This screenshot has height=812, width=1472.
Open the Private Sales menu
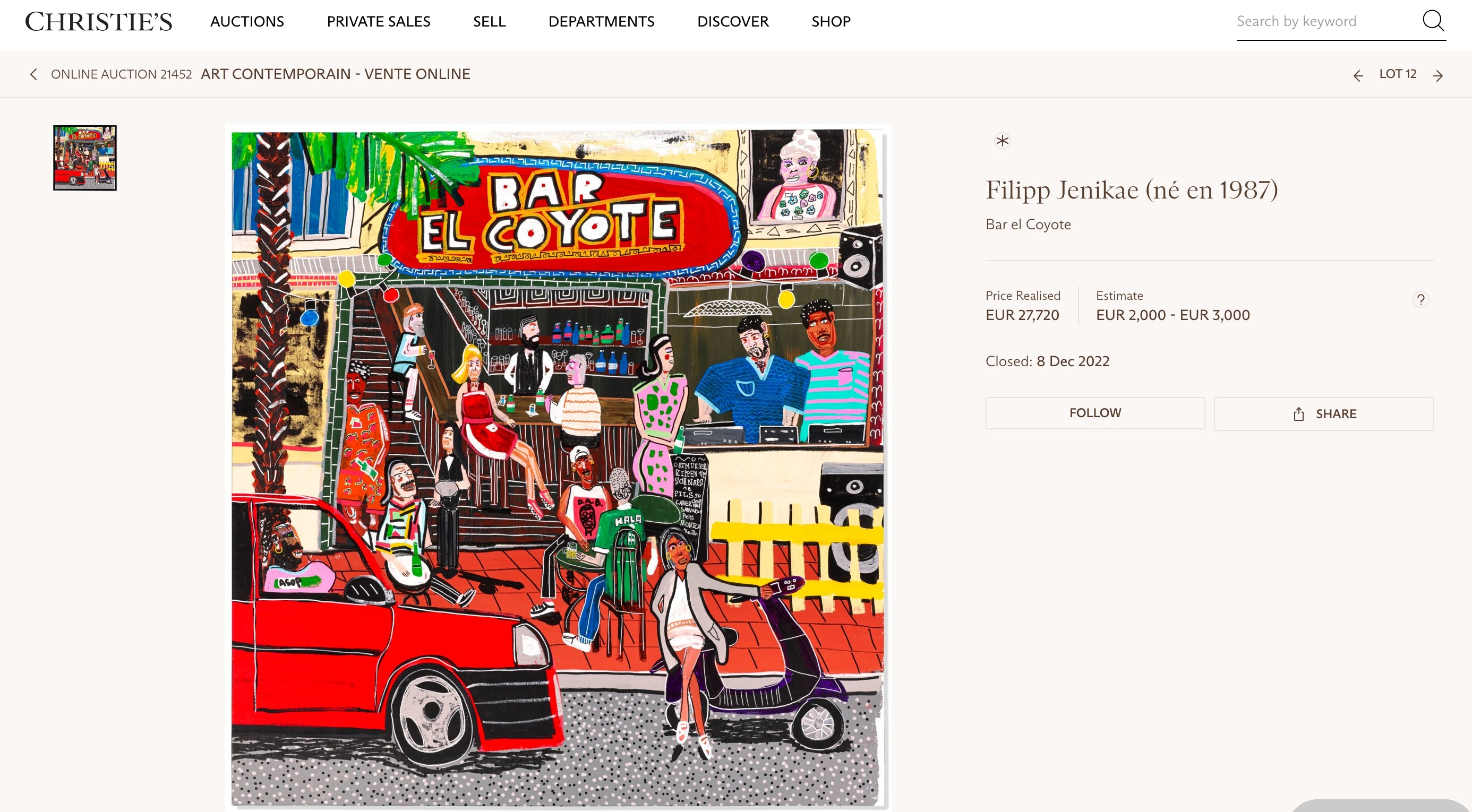378,22
